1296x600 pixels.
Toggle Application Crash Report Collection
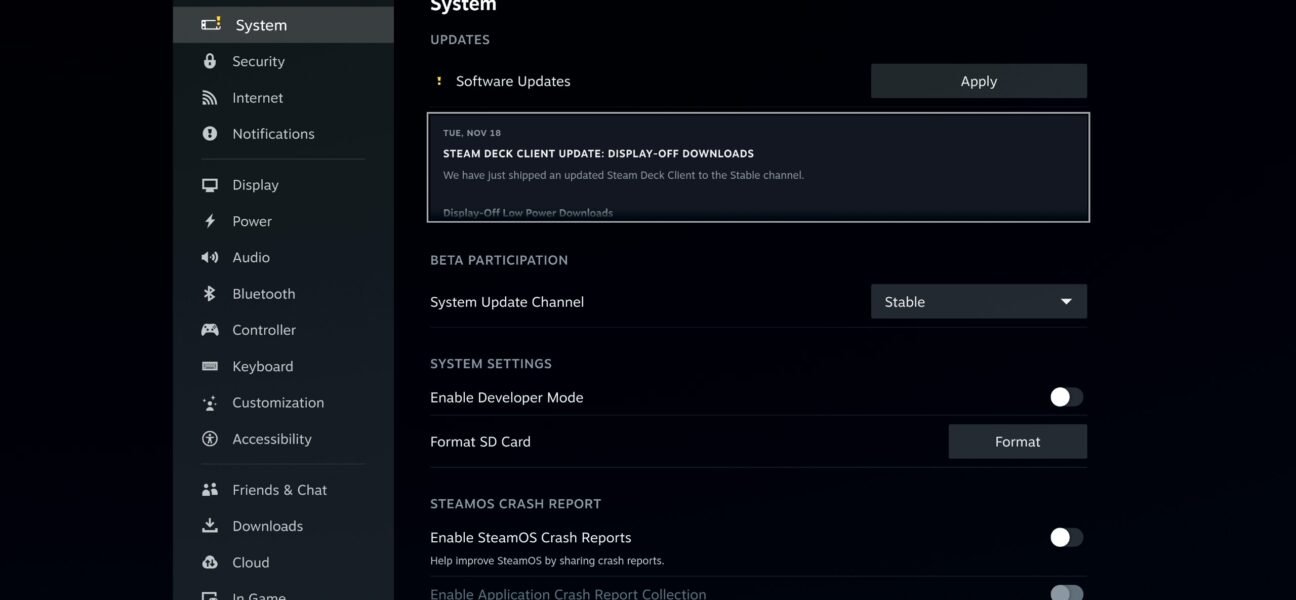pyautogui.click(x=1065, y=592)
